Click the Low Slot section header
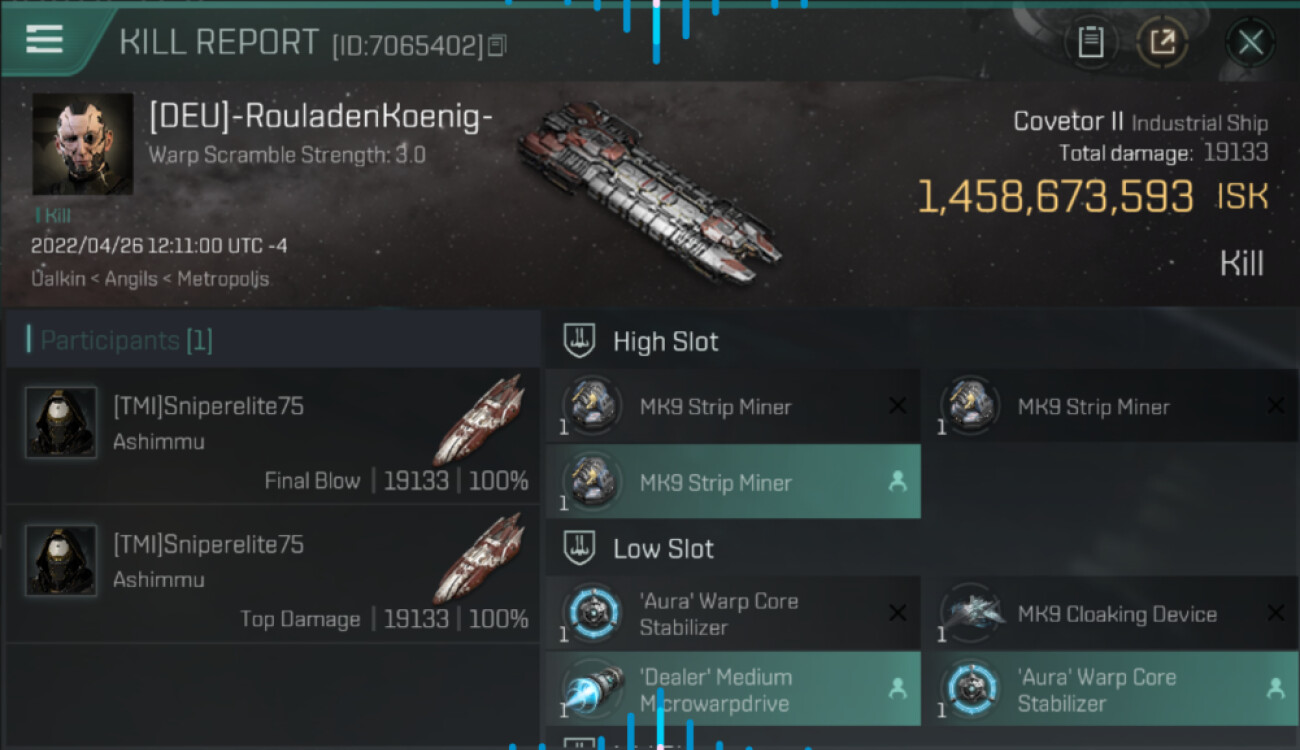This screenshot has width=1300, height=750. click(x=663, y=549)
